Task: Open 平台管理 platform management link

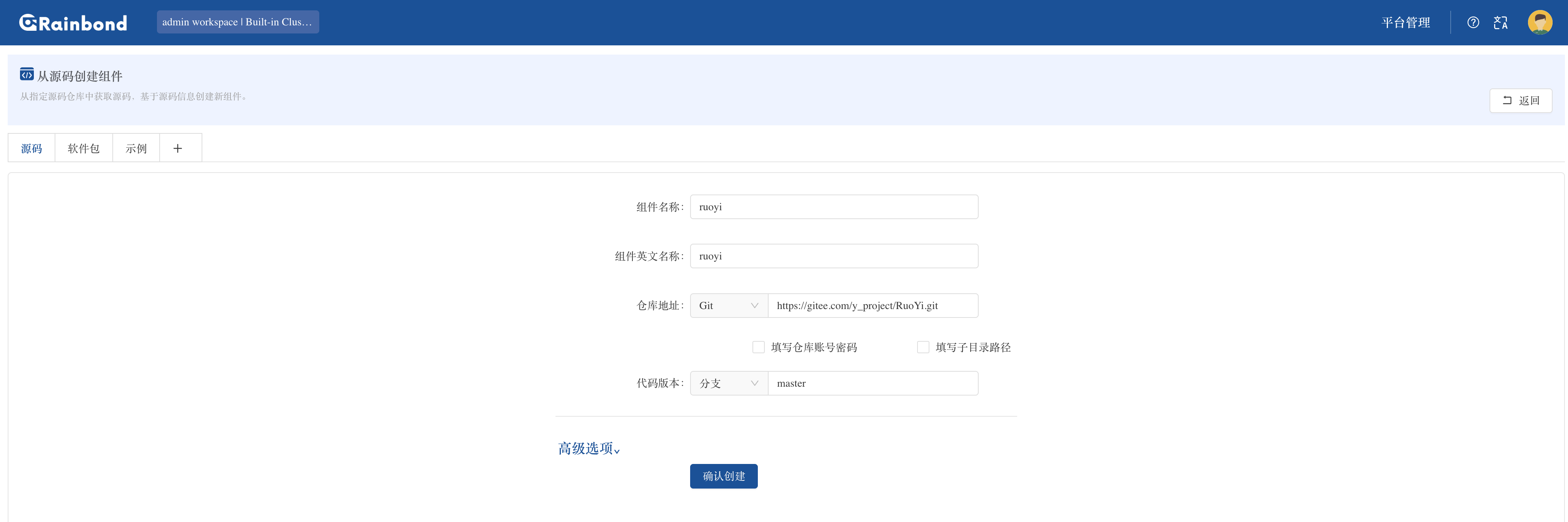Action: pos(1406,23)
